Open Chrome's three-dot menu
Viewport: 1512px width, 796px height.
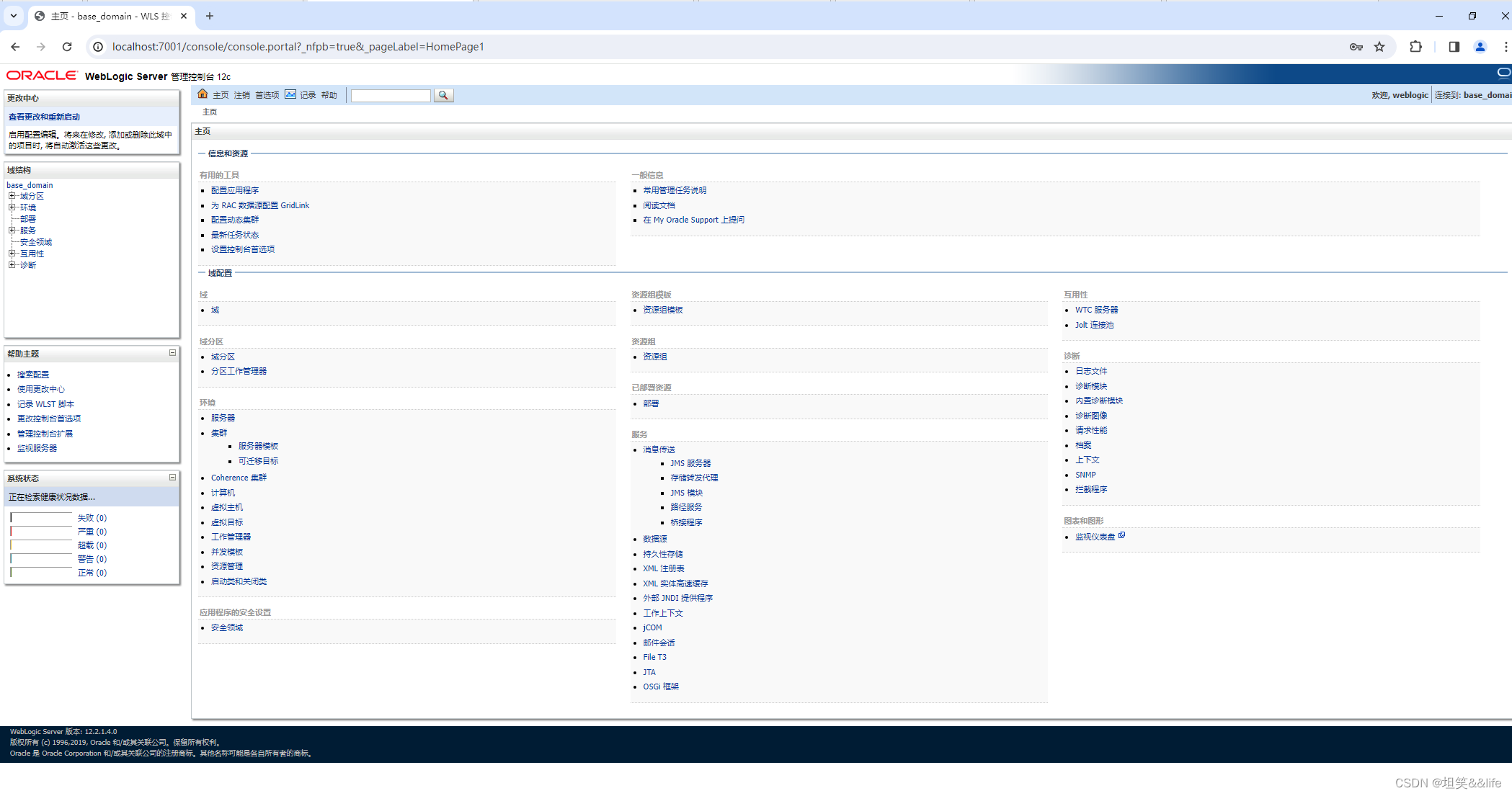1506,47
